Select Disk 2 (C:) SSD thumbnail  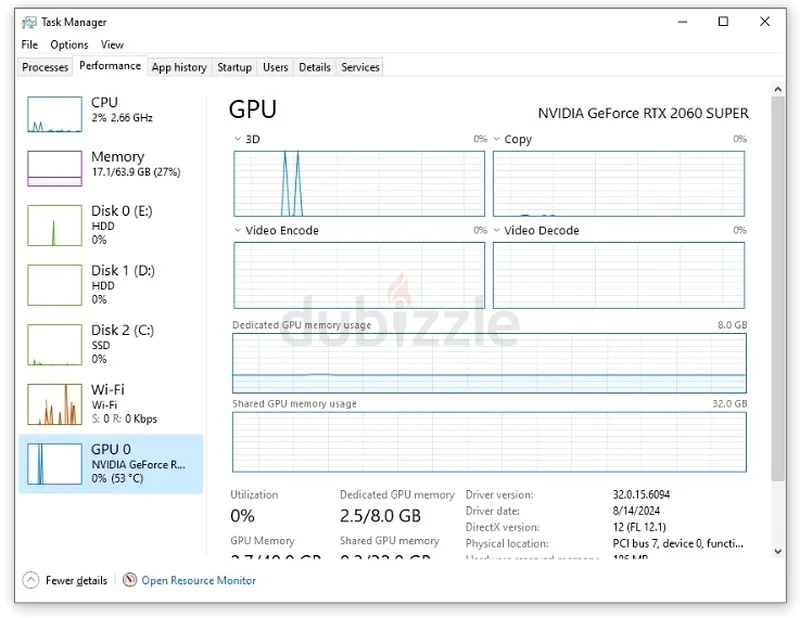[54, 343]
